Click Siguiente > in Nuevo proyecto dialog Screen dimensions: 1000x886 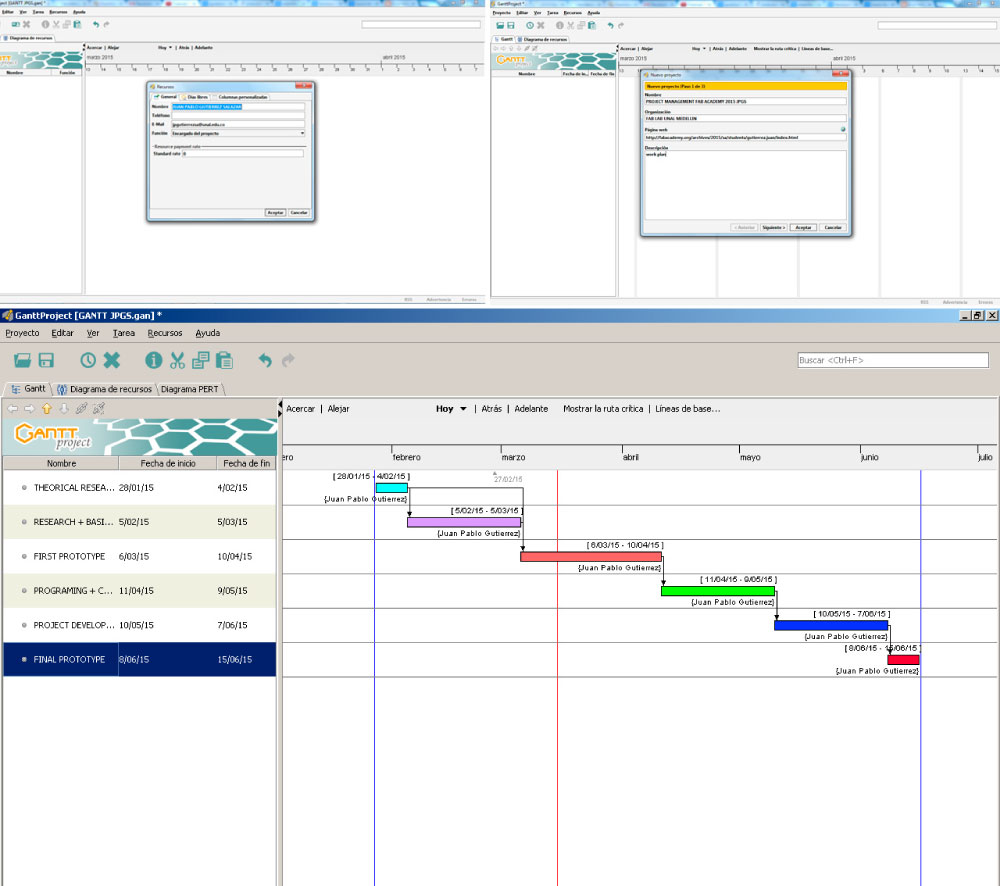tap(773, 228)
